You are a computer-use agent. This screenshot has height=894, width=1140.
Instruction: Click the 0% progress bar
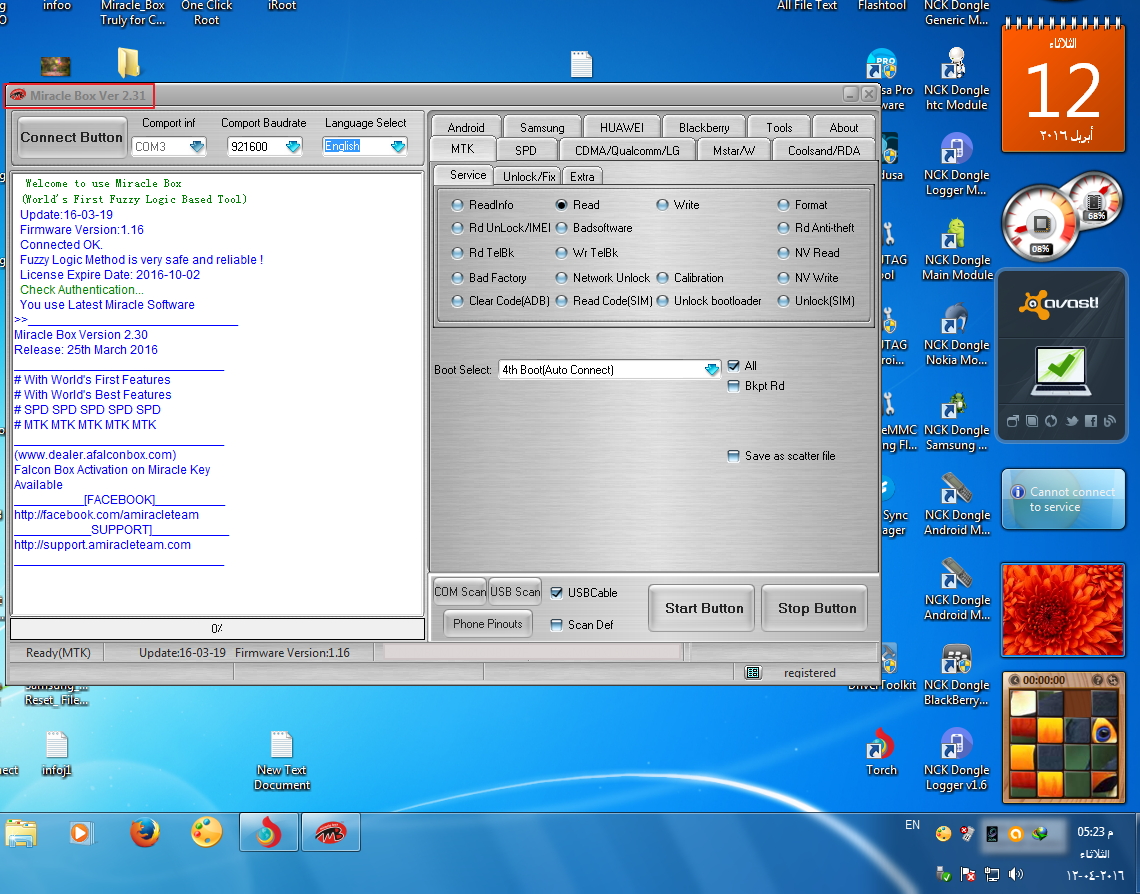(x=217, y=628)
